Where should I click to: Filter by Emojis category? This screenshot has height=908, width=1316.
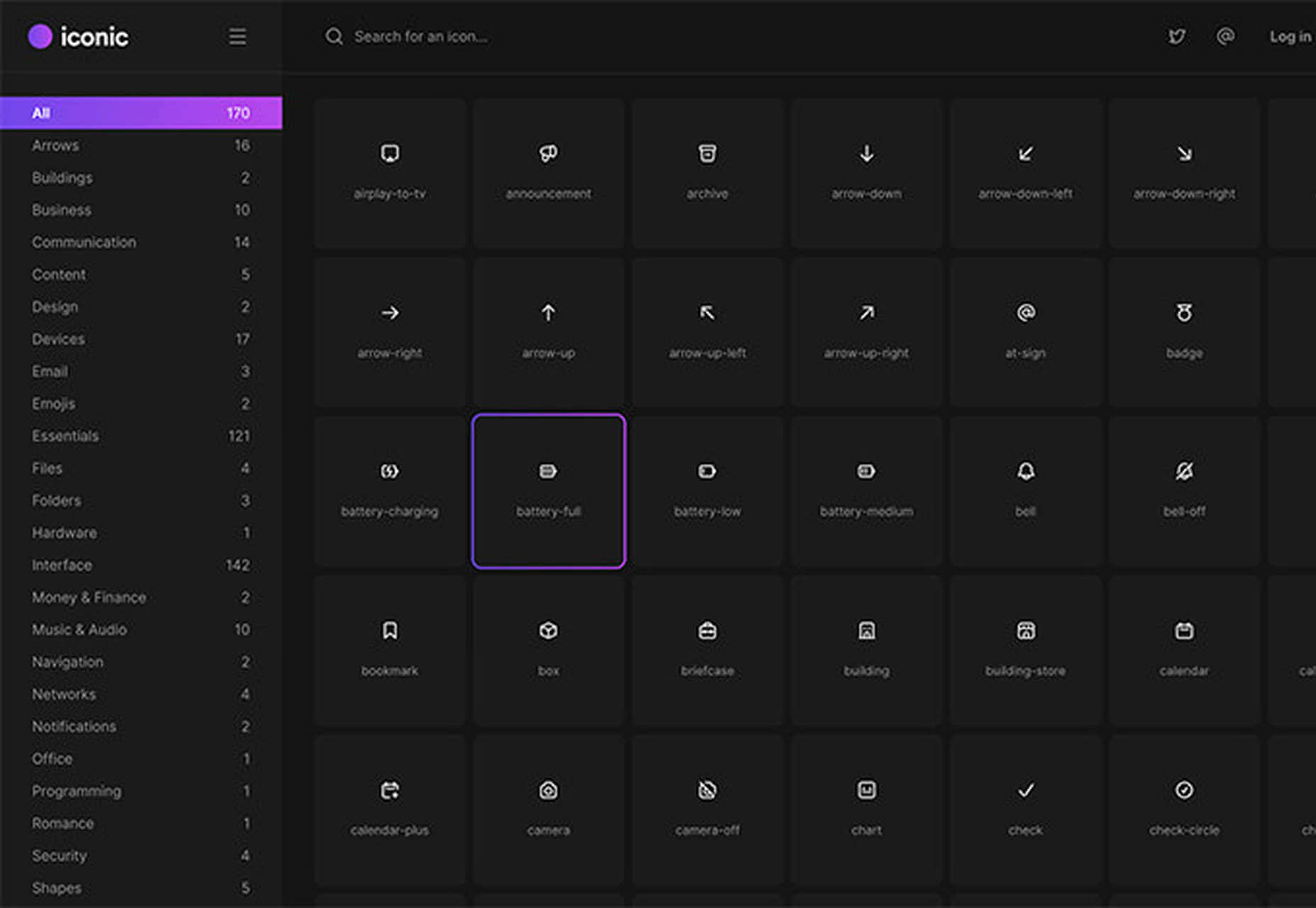141,404
